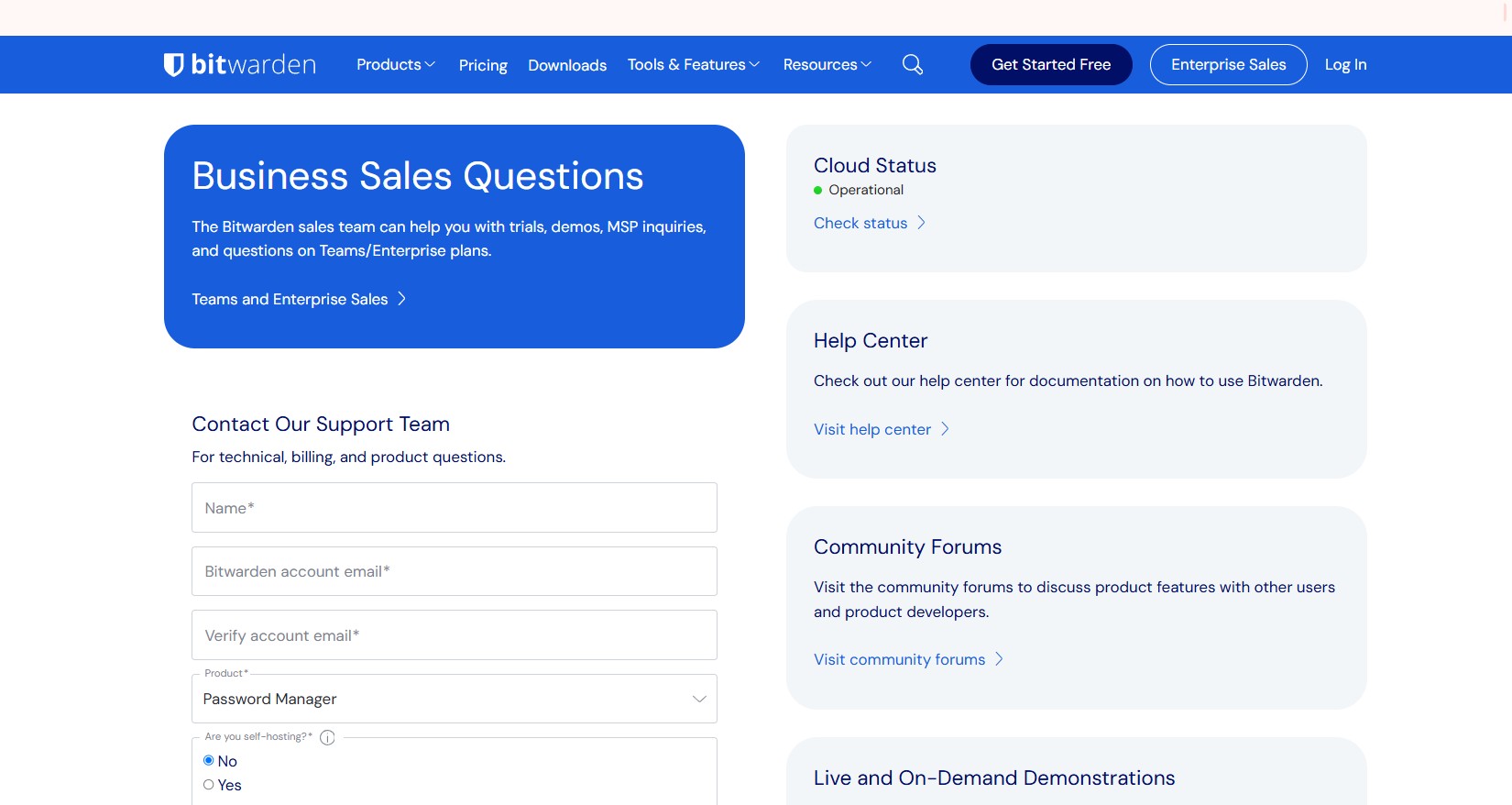The image size is (1512, 805).
Task: Focus the Verify account email field
Action: 455,635
